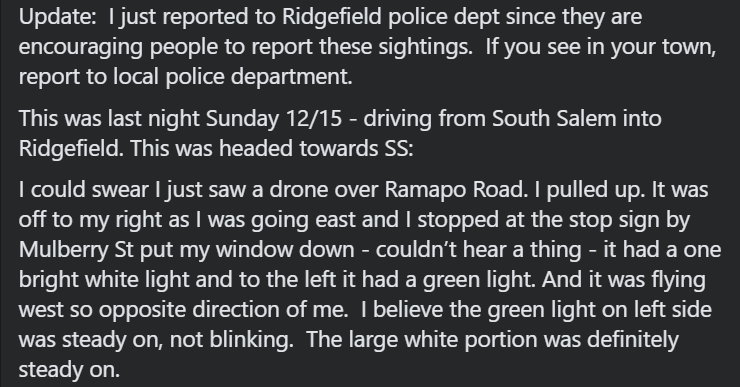This screenshot has height=387, width=740.
Task: Click the word "encouraging" in the first paragraph
Action: pos(81,47)
